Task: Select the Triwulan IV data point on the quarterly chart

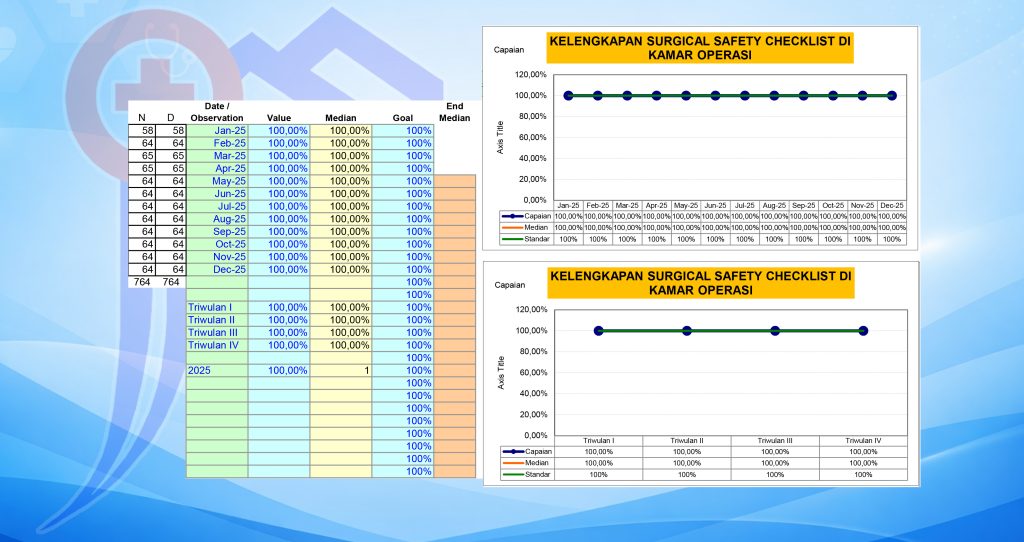Action: [x=863, y=331]
